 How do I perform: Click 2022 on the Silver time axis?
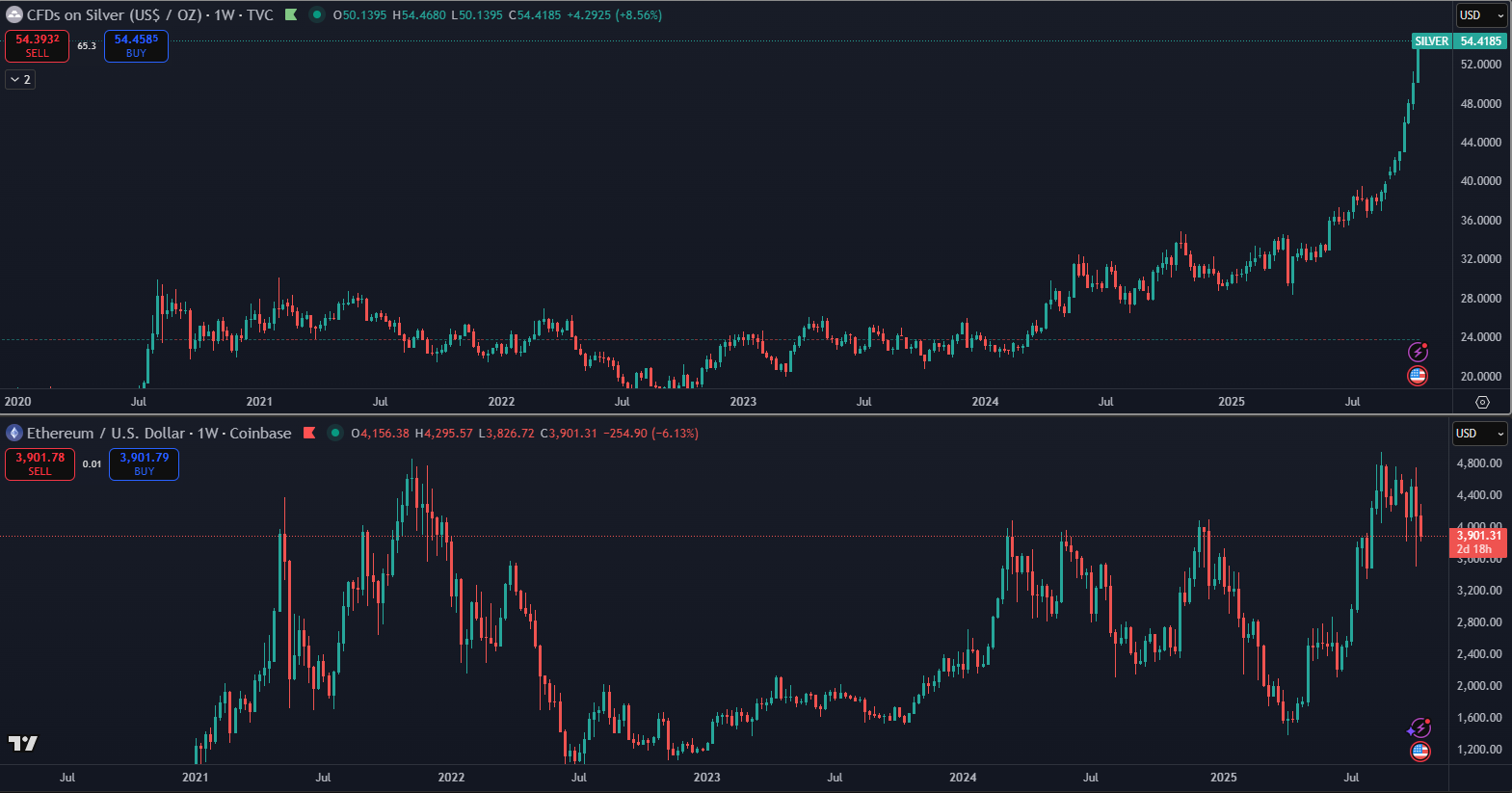tap(501, 402)
